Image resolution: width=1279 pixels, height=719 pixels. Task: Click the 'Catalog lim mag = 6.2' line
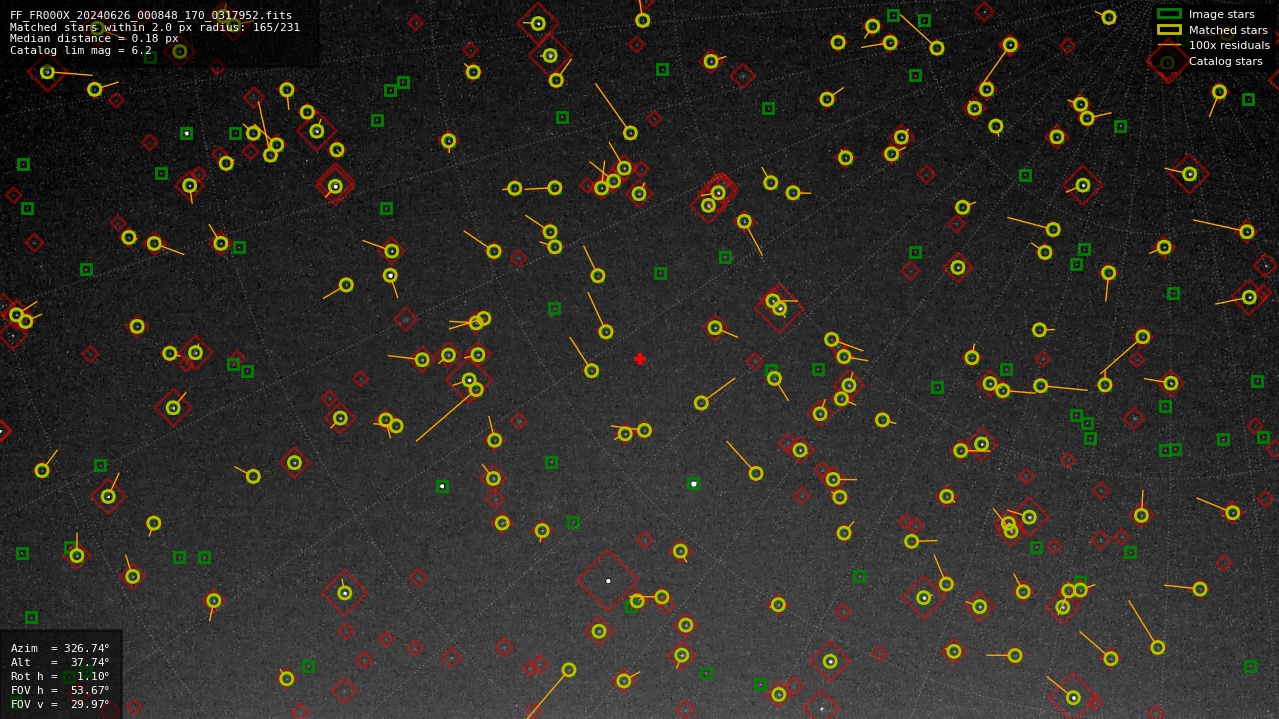tap(81, 50)
